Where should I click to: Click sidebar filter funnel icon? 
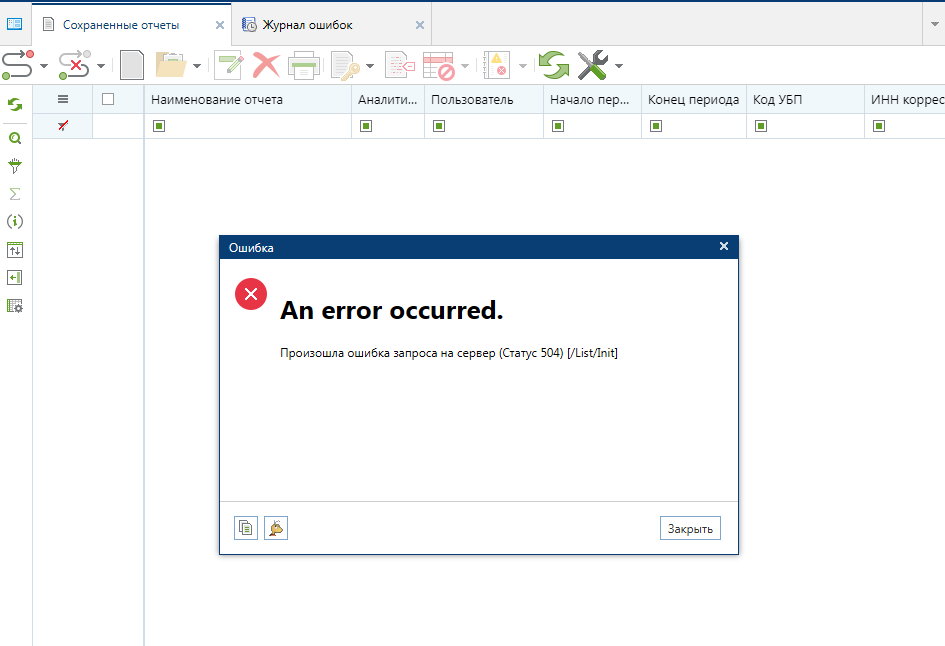coord(15,166)
